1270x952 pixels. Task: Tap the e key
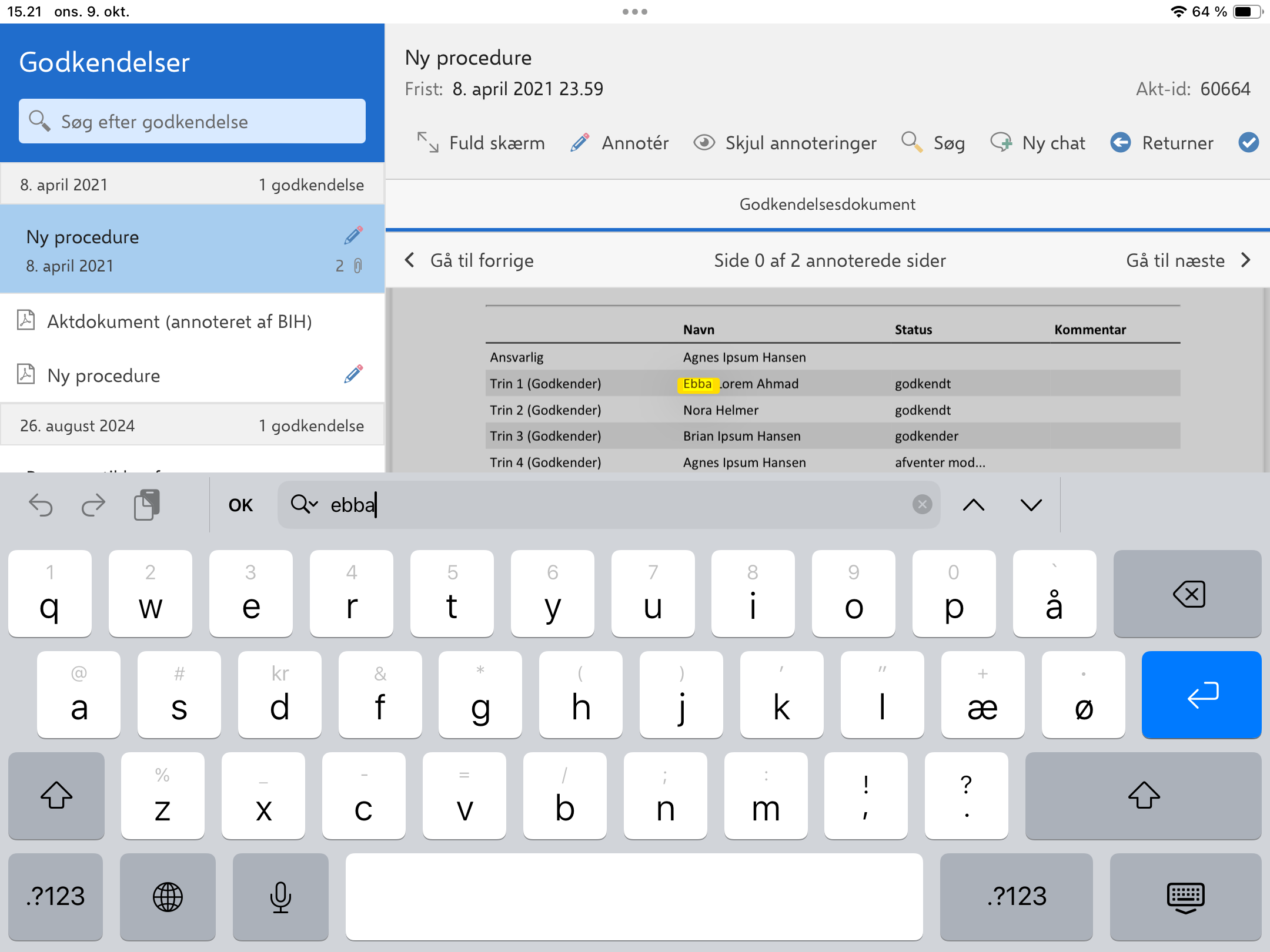tap(251, 594)
